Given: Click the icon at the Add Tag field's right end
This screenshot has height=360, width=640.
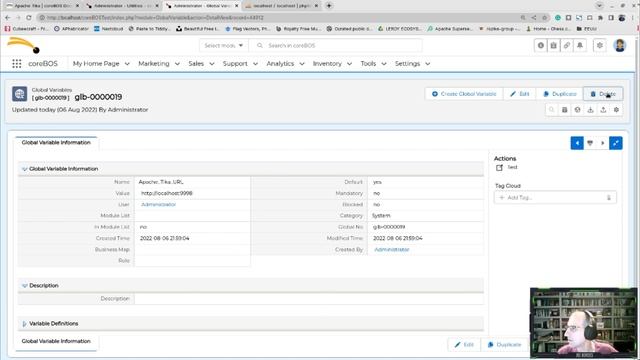Looking at the screenshot, I should click(609, 198).
